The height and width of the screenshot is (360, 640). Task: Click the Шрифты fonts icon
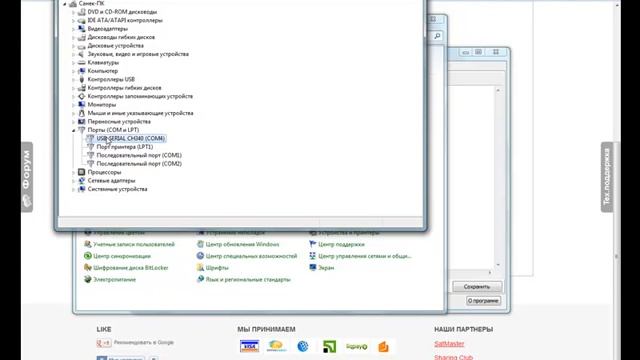coord(200,268)
